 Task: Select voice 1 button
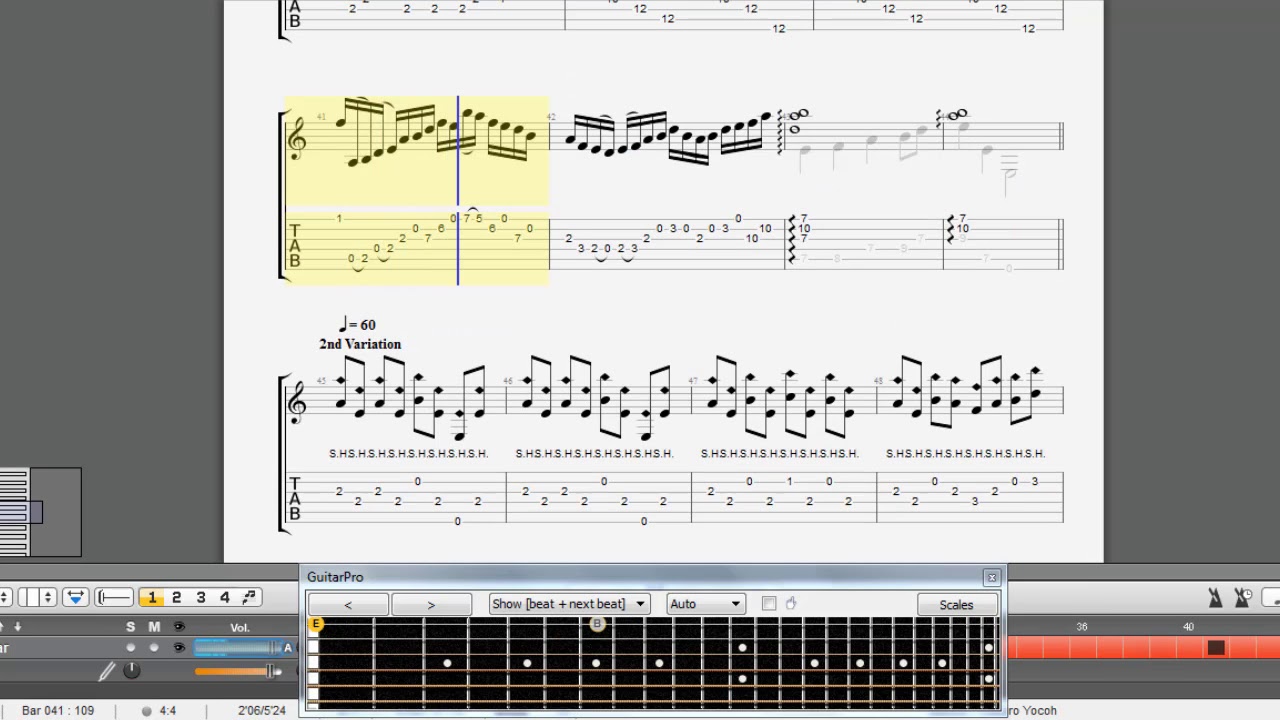152,597
